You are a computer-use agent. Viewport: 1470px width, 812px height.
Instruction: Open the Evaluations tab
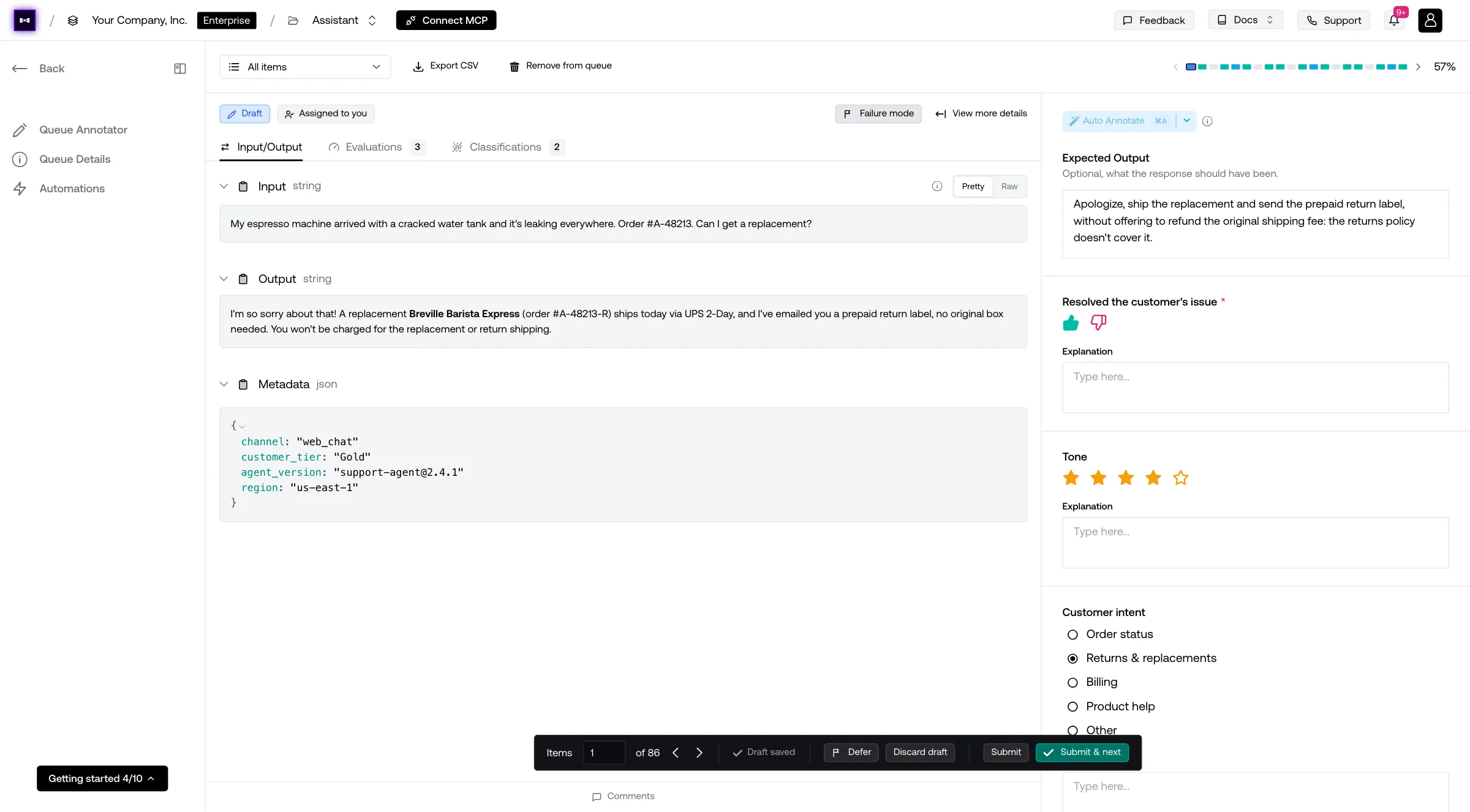(x=377, y=147)
